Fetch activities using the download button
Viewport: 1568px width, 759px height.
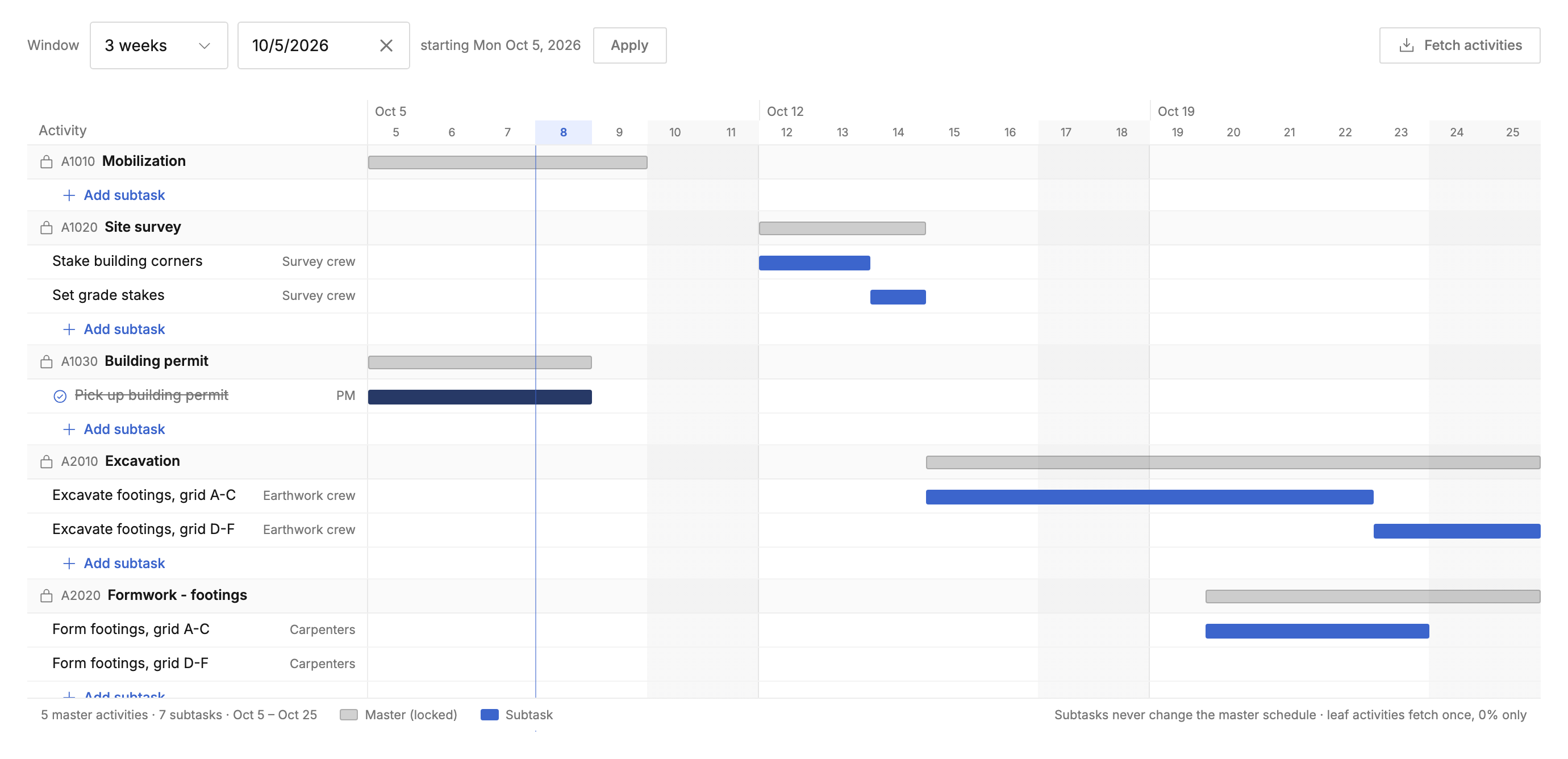click(1459, 45)
